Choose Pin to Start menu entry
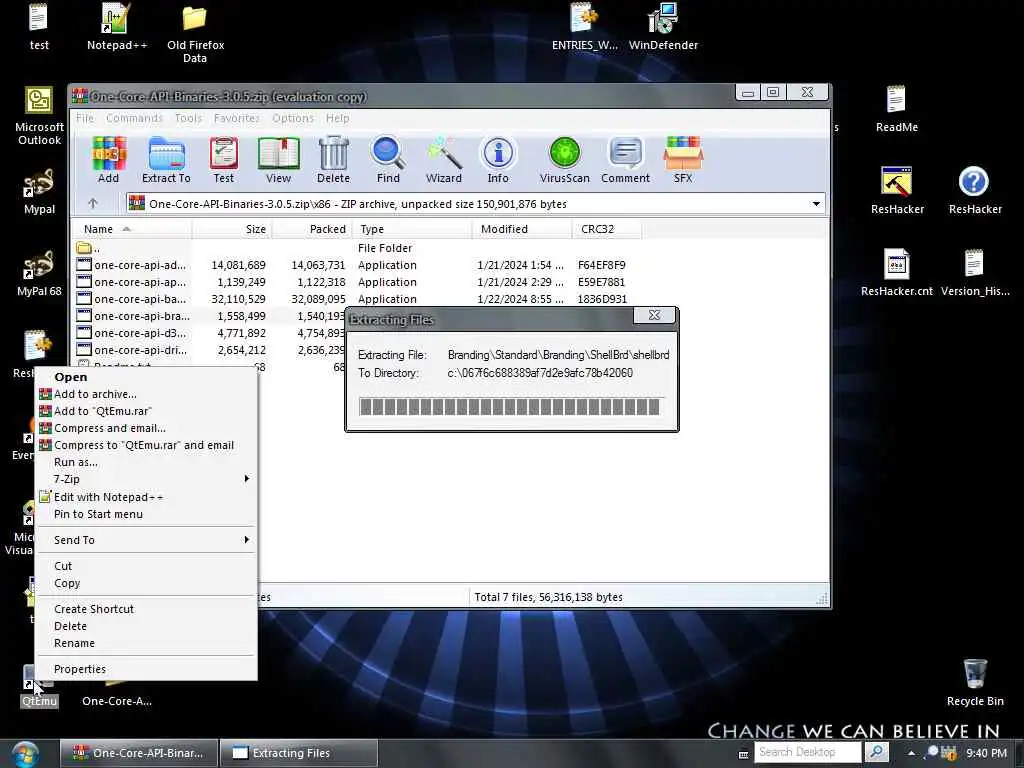Screen dimensions: 1024x768 click(x=144, y=514)
